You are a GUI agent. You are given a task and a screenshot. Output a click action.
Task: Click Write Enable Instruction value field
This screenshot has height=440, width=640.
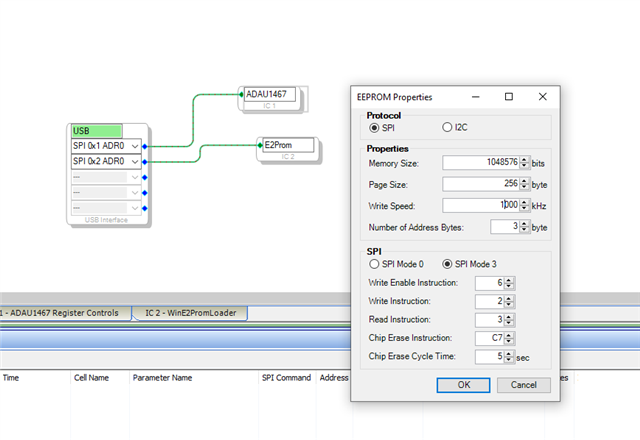click(x=490, y=283)
